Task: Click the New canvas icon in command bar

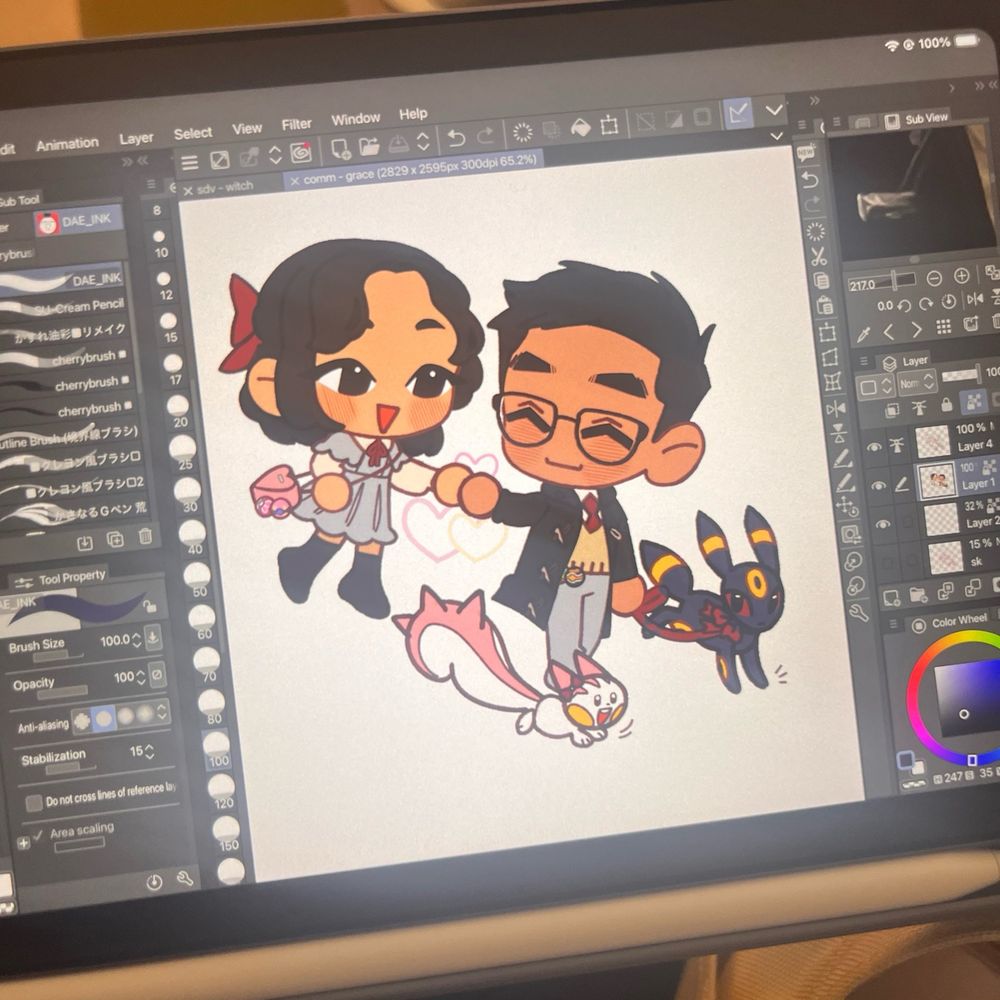Action: [x=341, y=149]
